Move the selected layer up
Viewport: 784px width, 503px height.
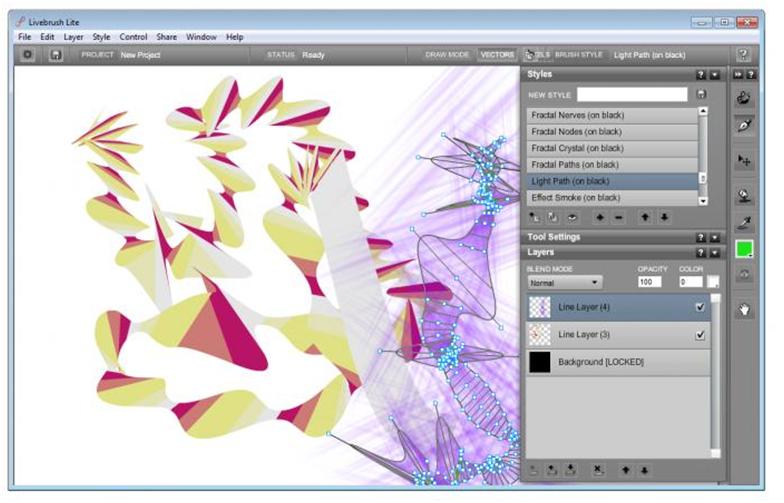coord(626,470)
